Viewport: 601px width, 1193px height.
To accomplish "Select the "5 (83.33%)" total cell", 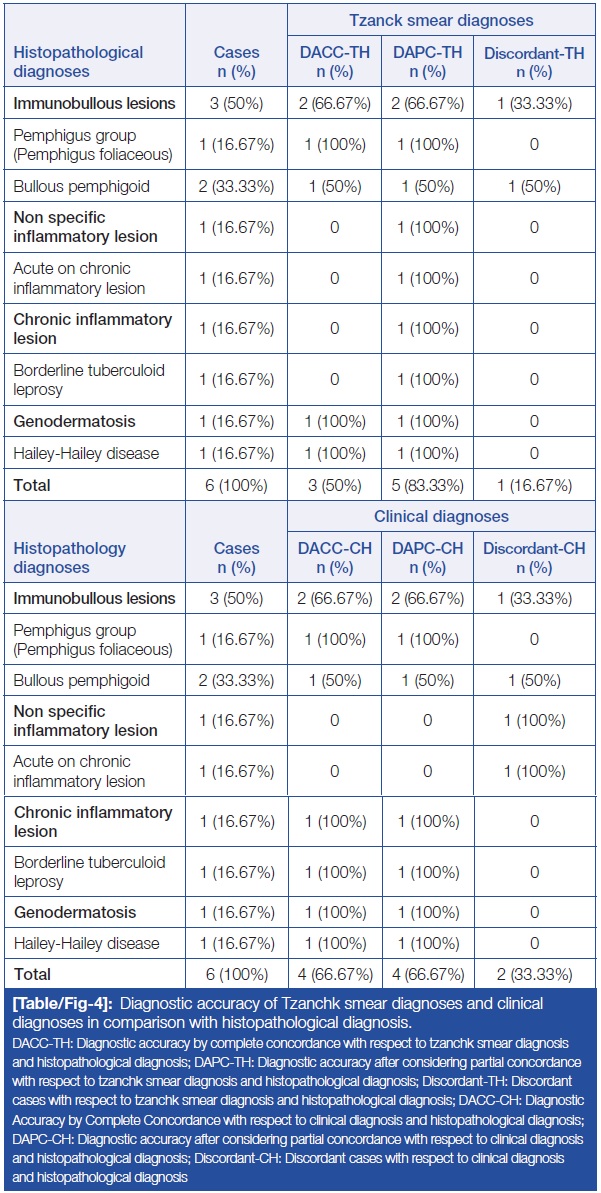I will point(434,486).
